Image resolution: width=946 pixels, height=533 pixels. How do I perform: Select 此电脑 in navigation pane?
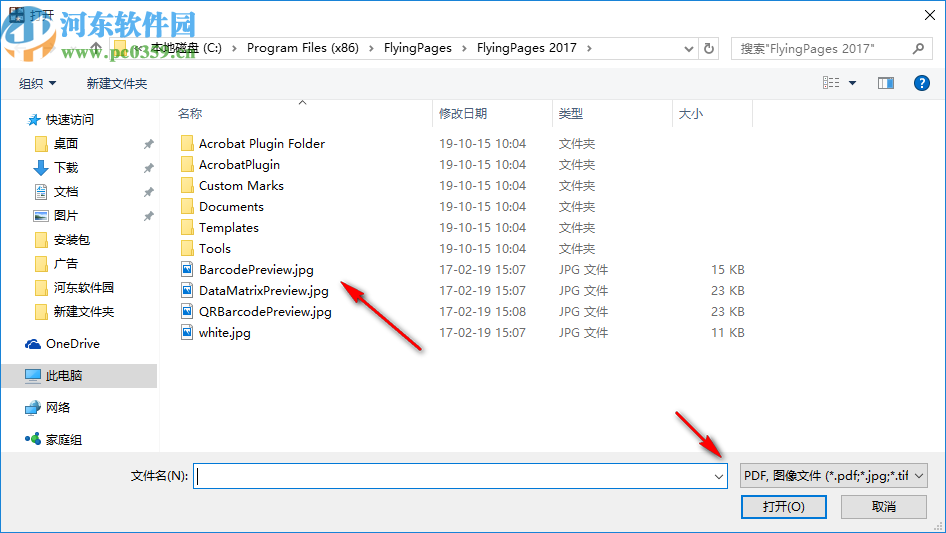[79, 375]
